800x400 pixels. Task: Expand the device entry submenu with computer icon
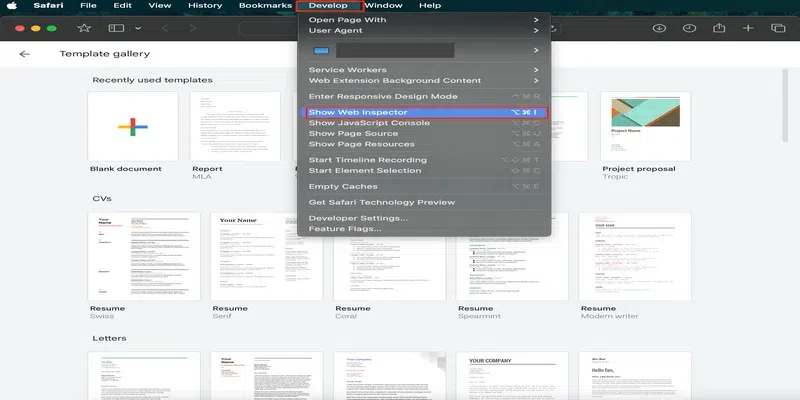point(423,51)
